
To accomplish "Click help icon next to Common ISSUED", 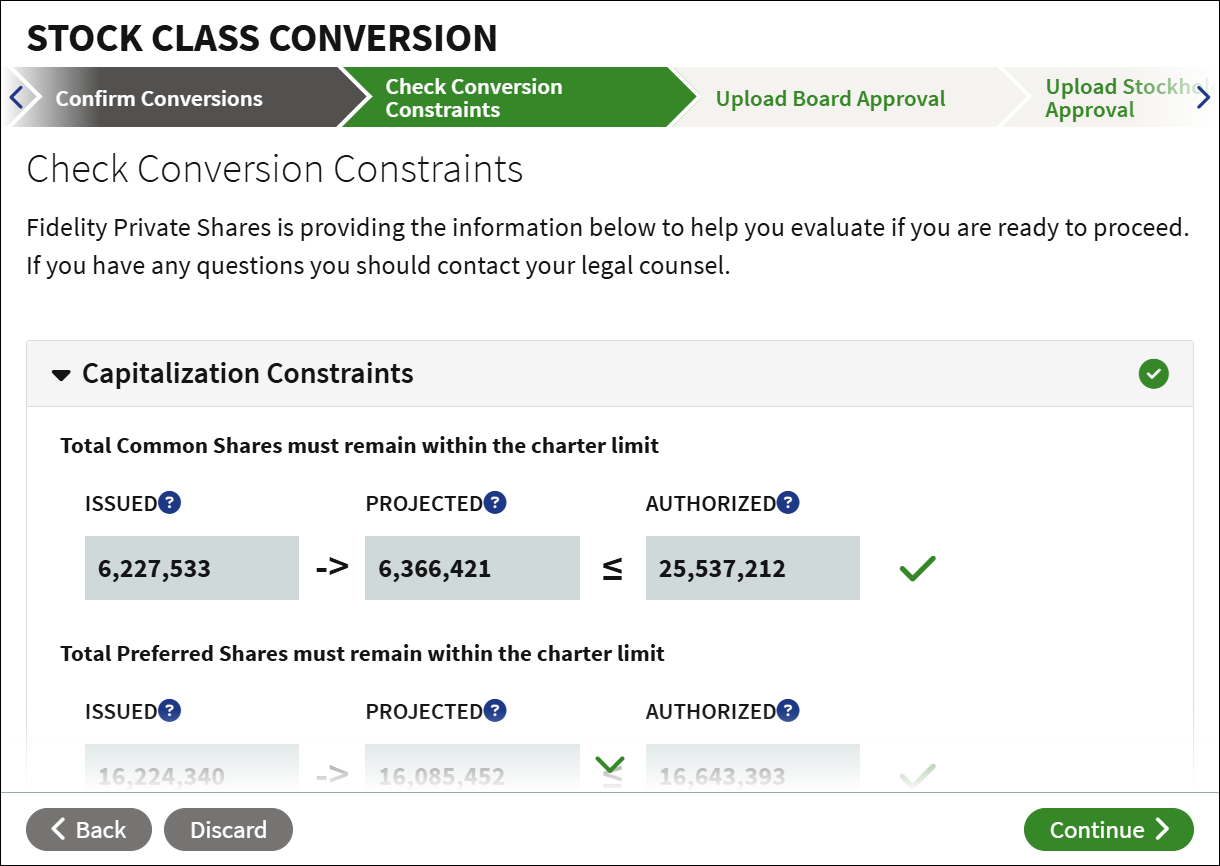I will pos(170,503).
